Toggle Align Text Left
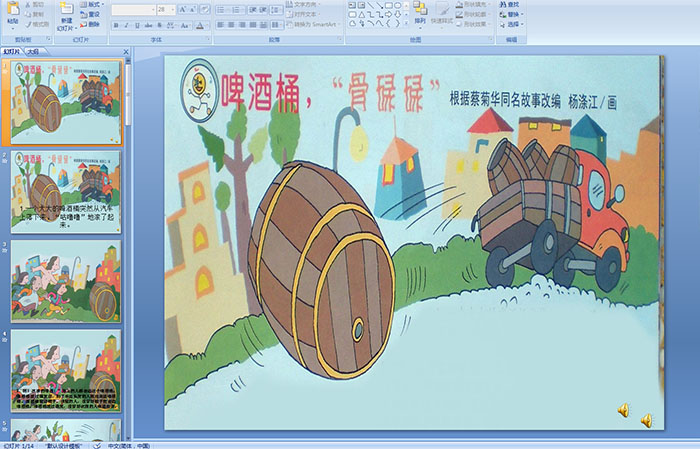The width and height of the screenshot is (700, 449). [221, 25]
